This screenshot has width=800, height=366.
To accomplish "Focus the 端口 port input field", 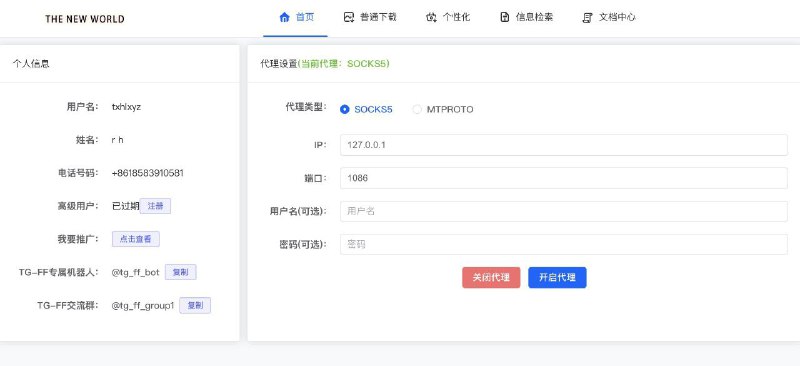I will [x=564, y=178].
